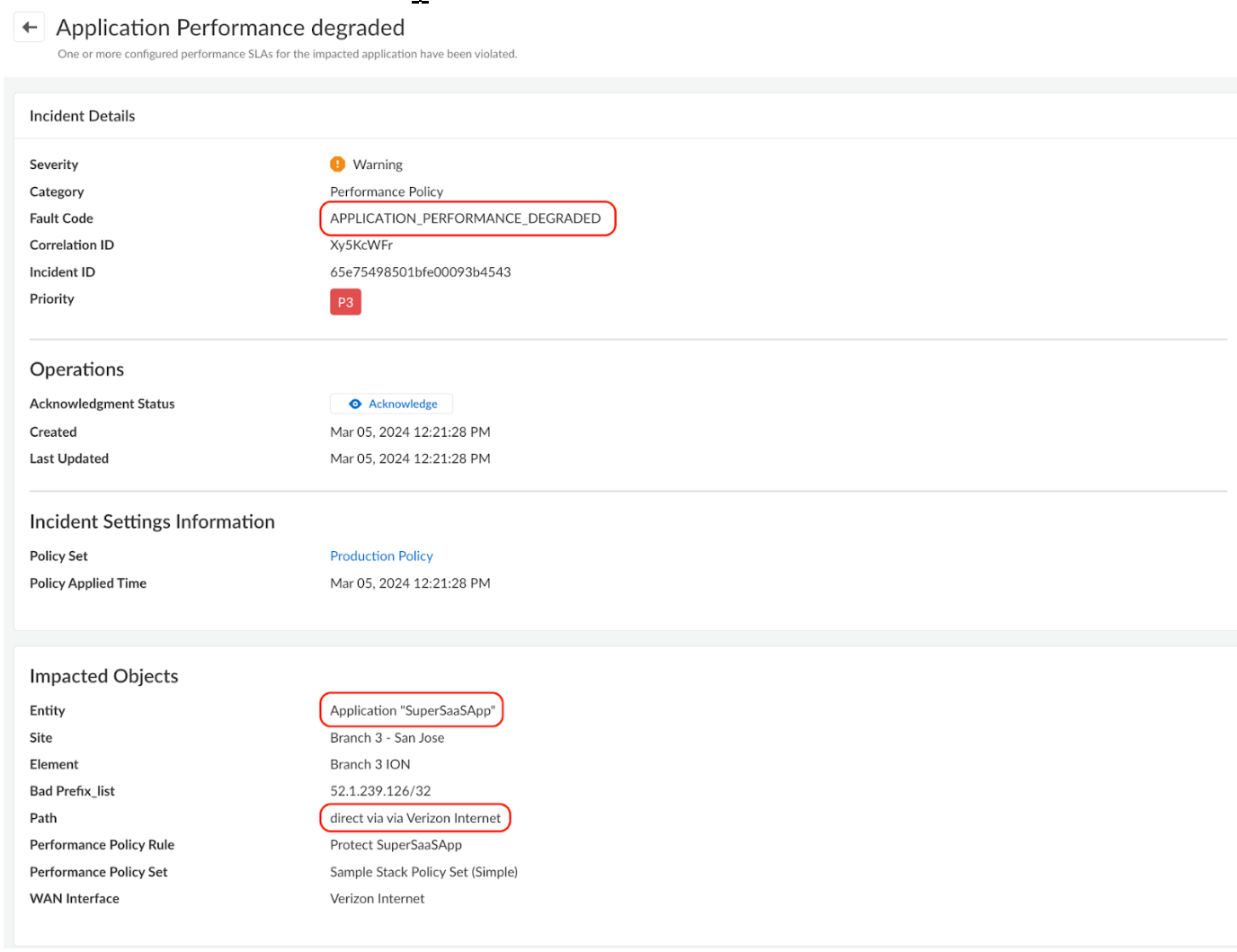This screenshot has height=952, width=1237.
Task: Open the Production Policy link
Action: (381, 556)
